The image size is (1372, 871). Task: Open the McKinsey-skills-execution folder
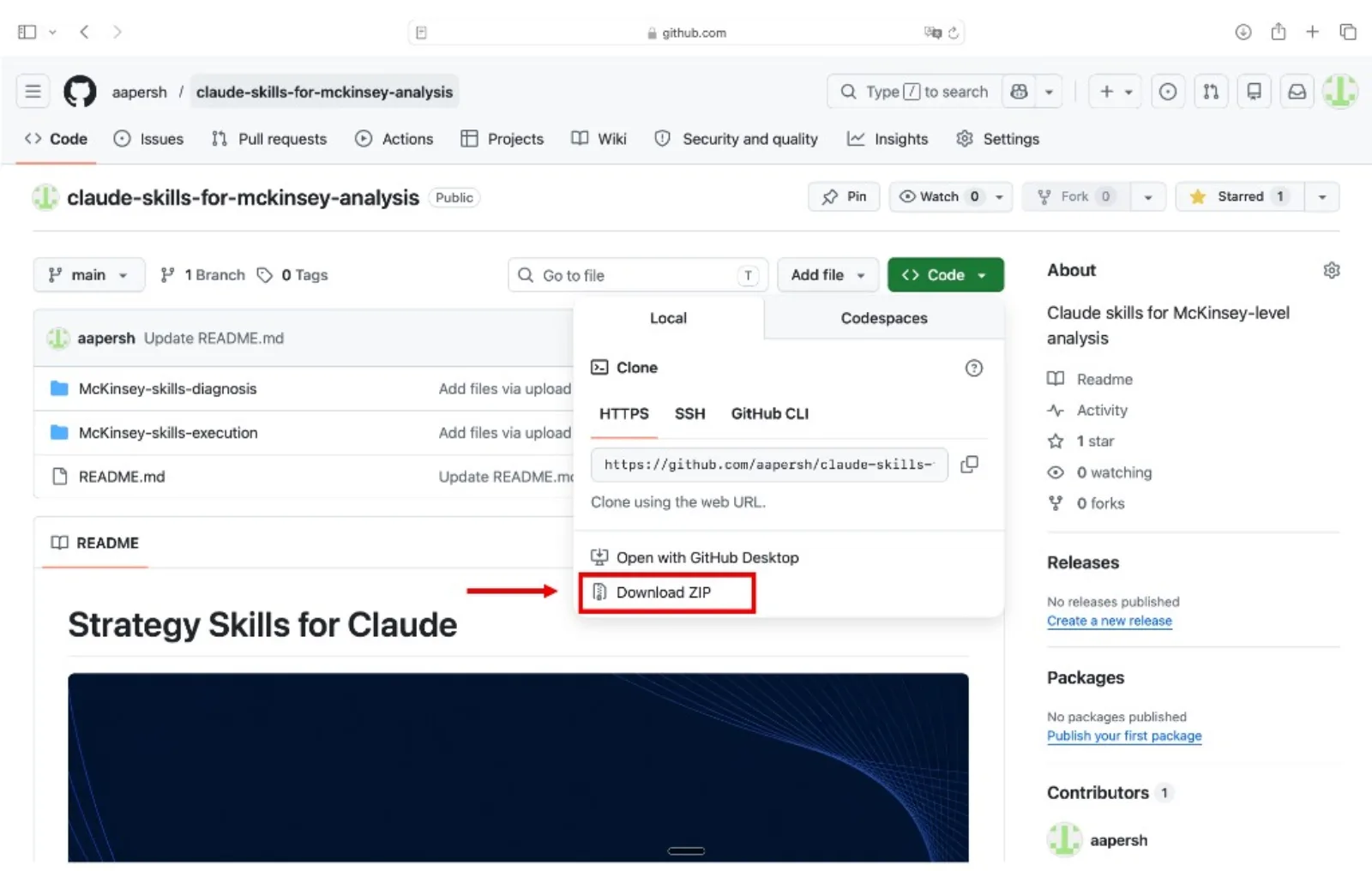[x=168, y=433]
